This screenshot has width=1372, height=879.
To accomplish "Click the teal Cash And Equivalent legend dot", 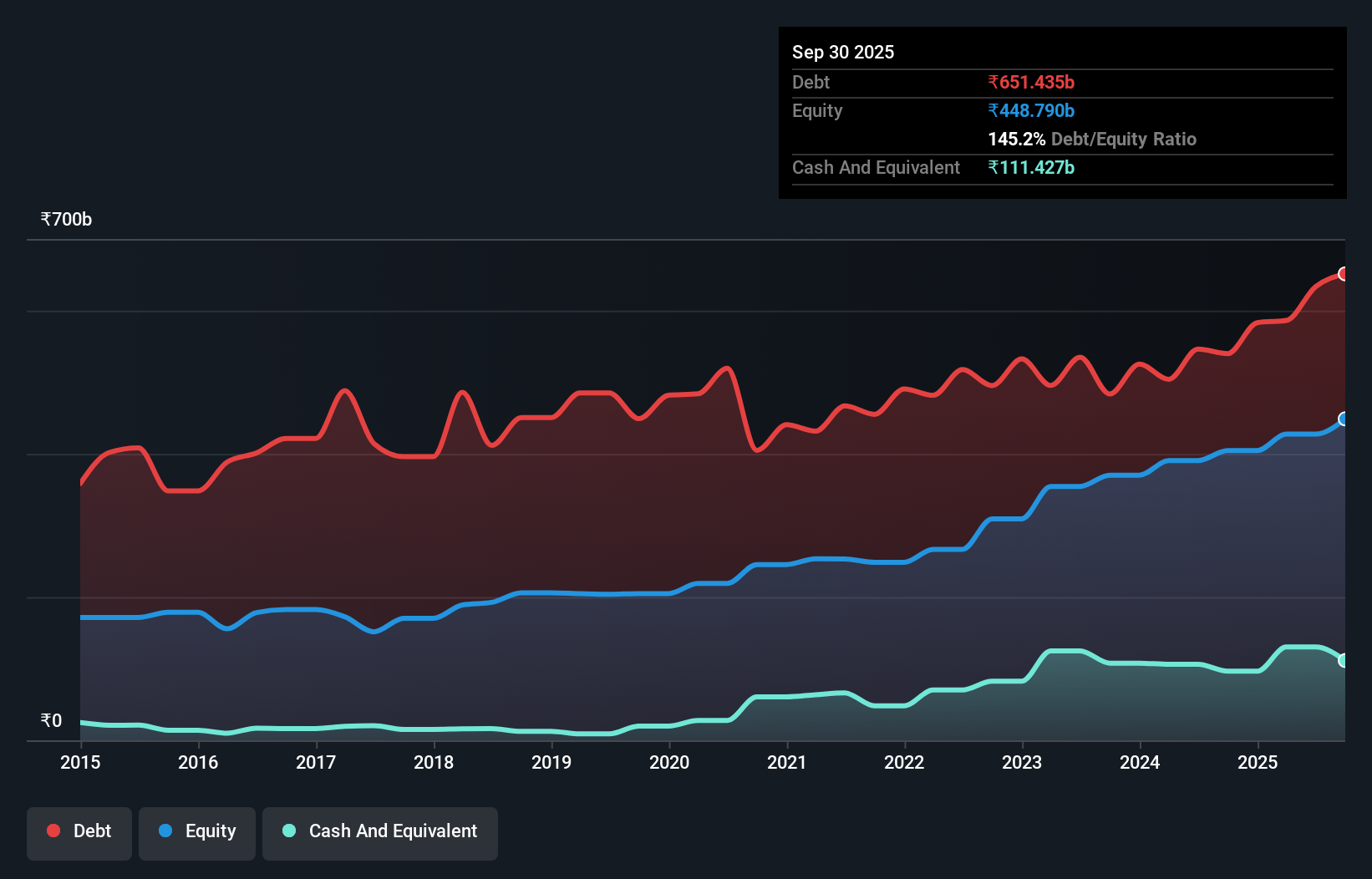I will coord(288,831).
